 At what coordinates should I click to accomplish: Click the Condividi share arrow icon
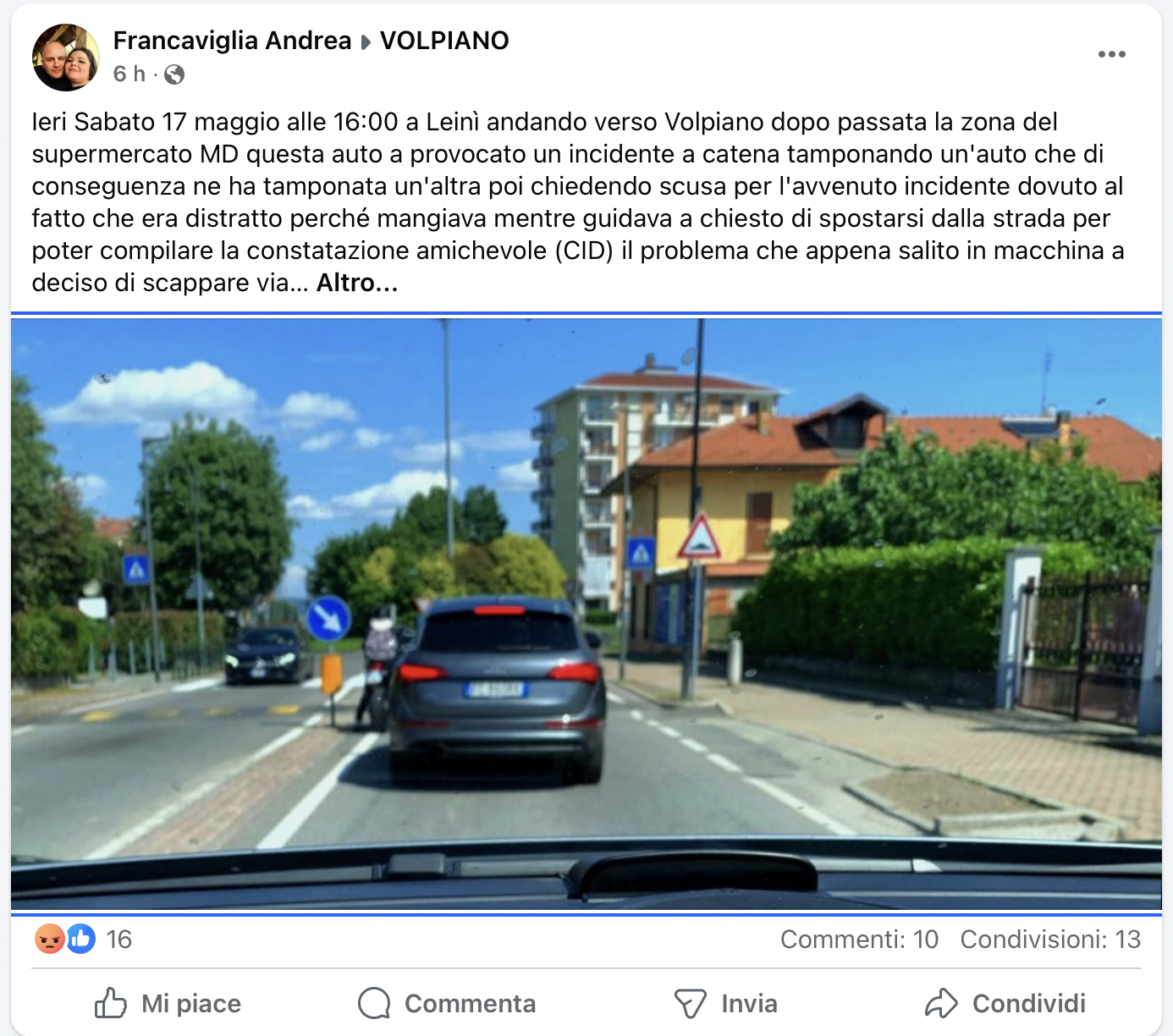pos(941,1003)
